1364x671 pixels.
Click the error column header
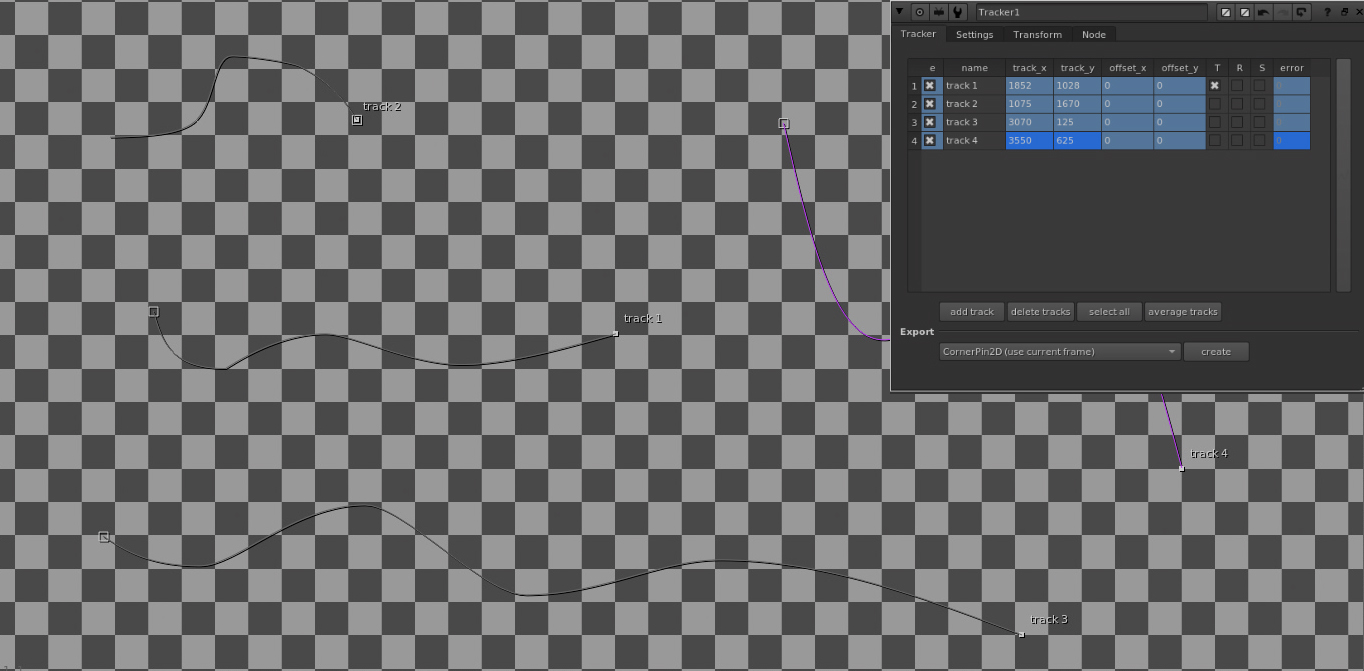point(1291,68)
